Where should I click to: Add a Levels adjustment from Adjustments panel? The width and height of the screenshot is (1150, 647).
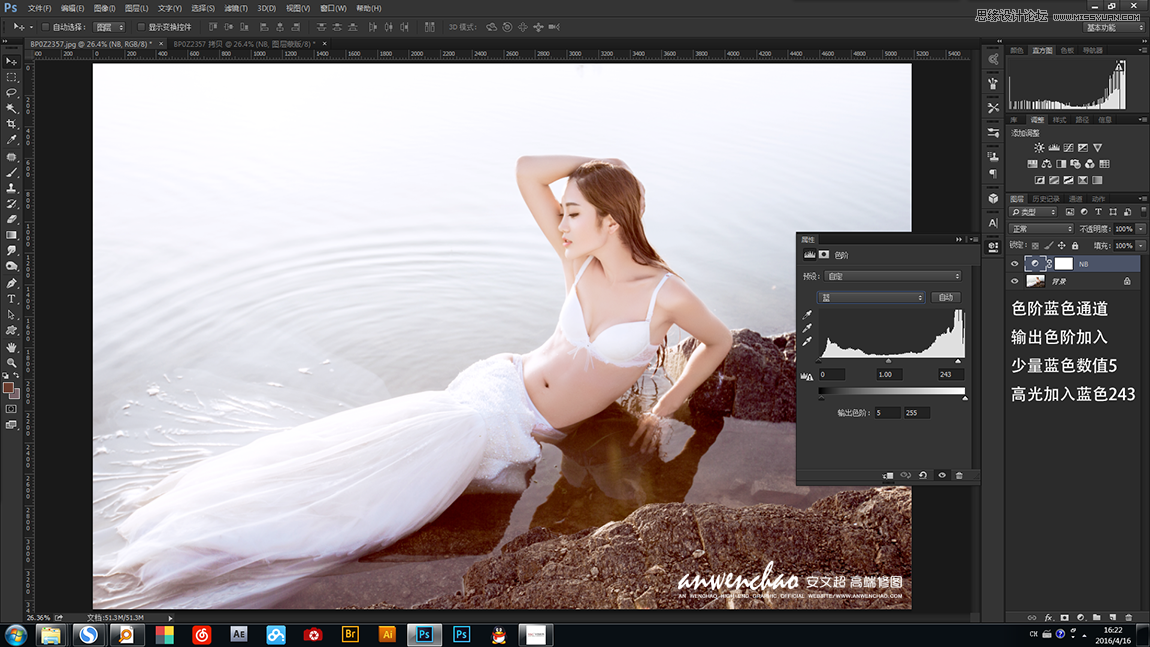pyautogui.click(x=1054, y=147)
